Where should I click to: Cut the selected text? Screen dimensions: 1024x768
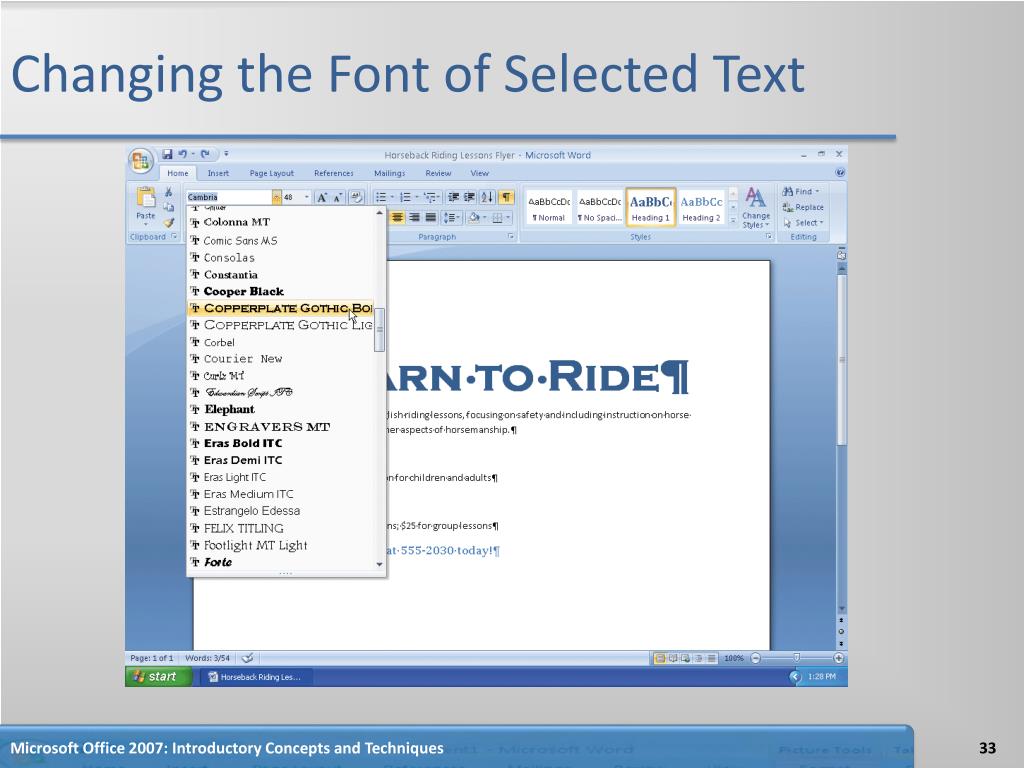168,191
